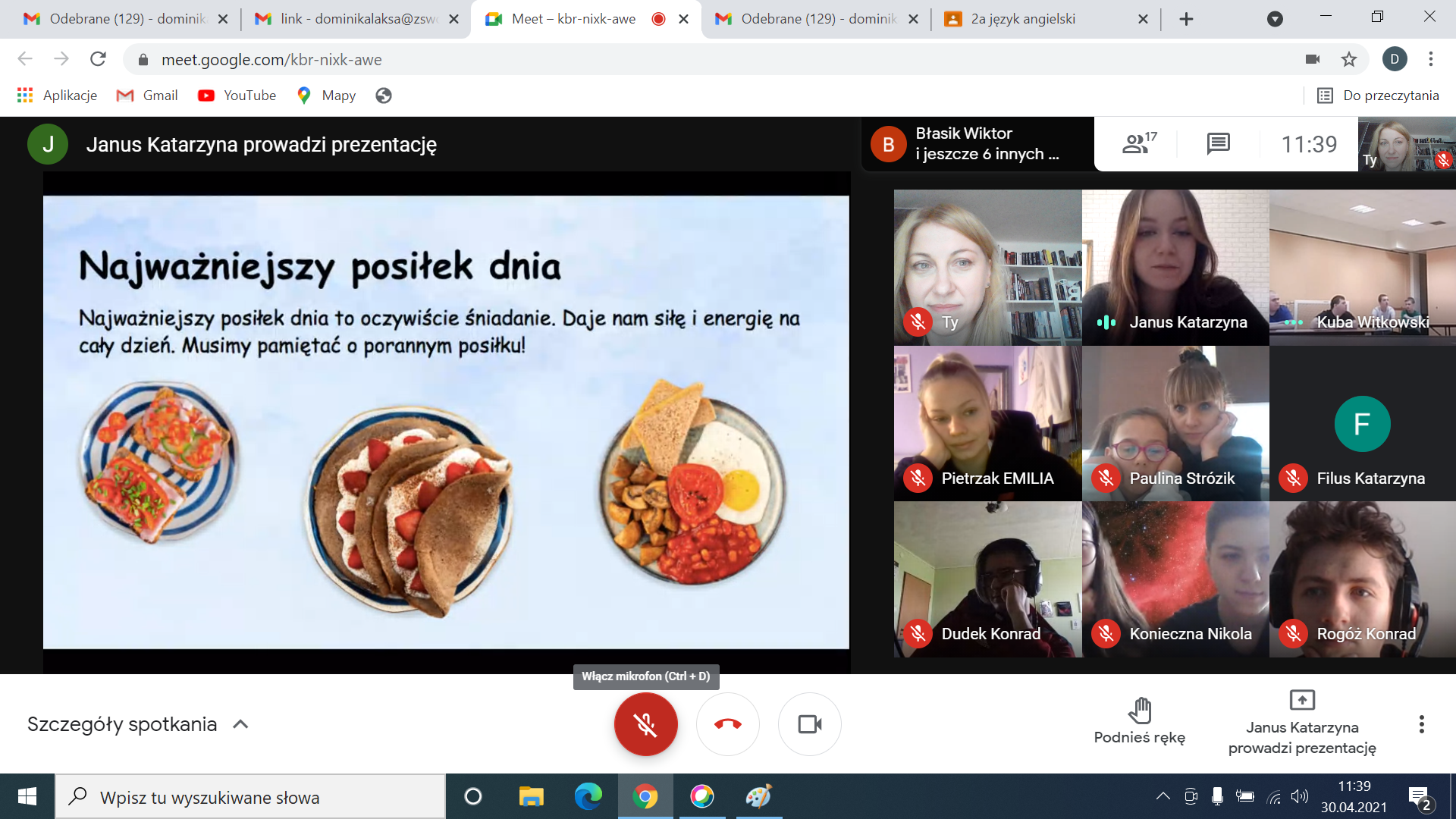Click Podnieś rękę raise hand button

click(x=1139, y=722)
